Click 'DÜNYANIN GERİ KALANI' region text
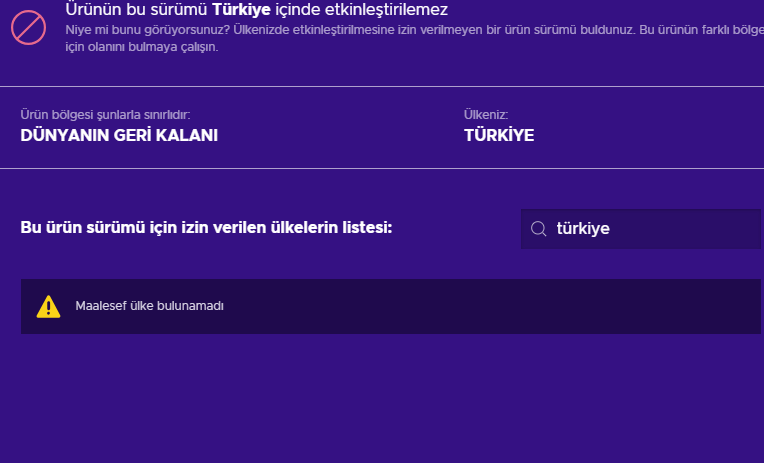The height and width of the screenshot is (463, 764). tap(119, 135)
